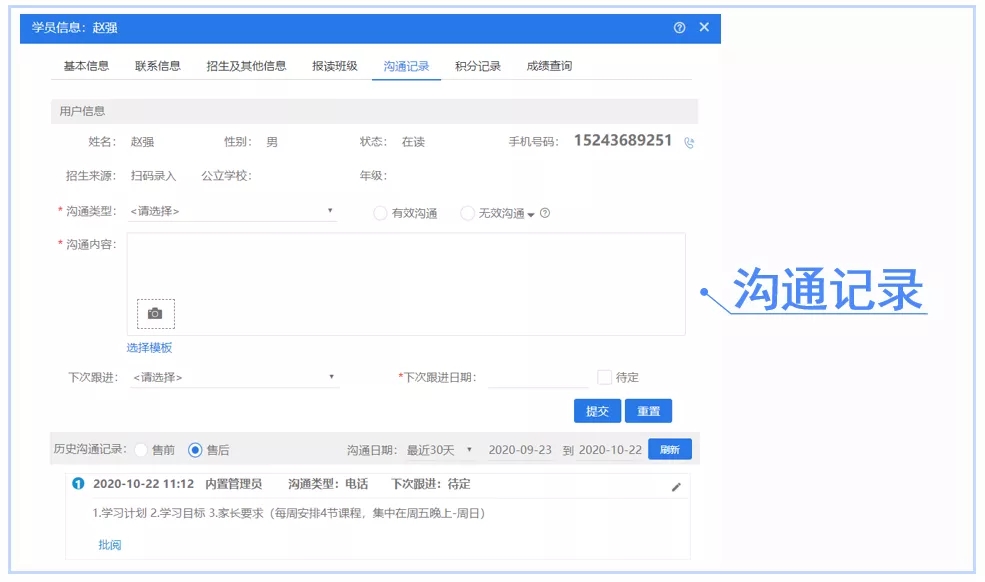The width and height of the screenshot is (985, 582).
Task: Click the phone call icon next to 手机号码
Action: pyautogui.click(x=689, y=142)
